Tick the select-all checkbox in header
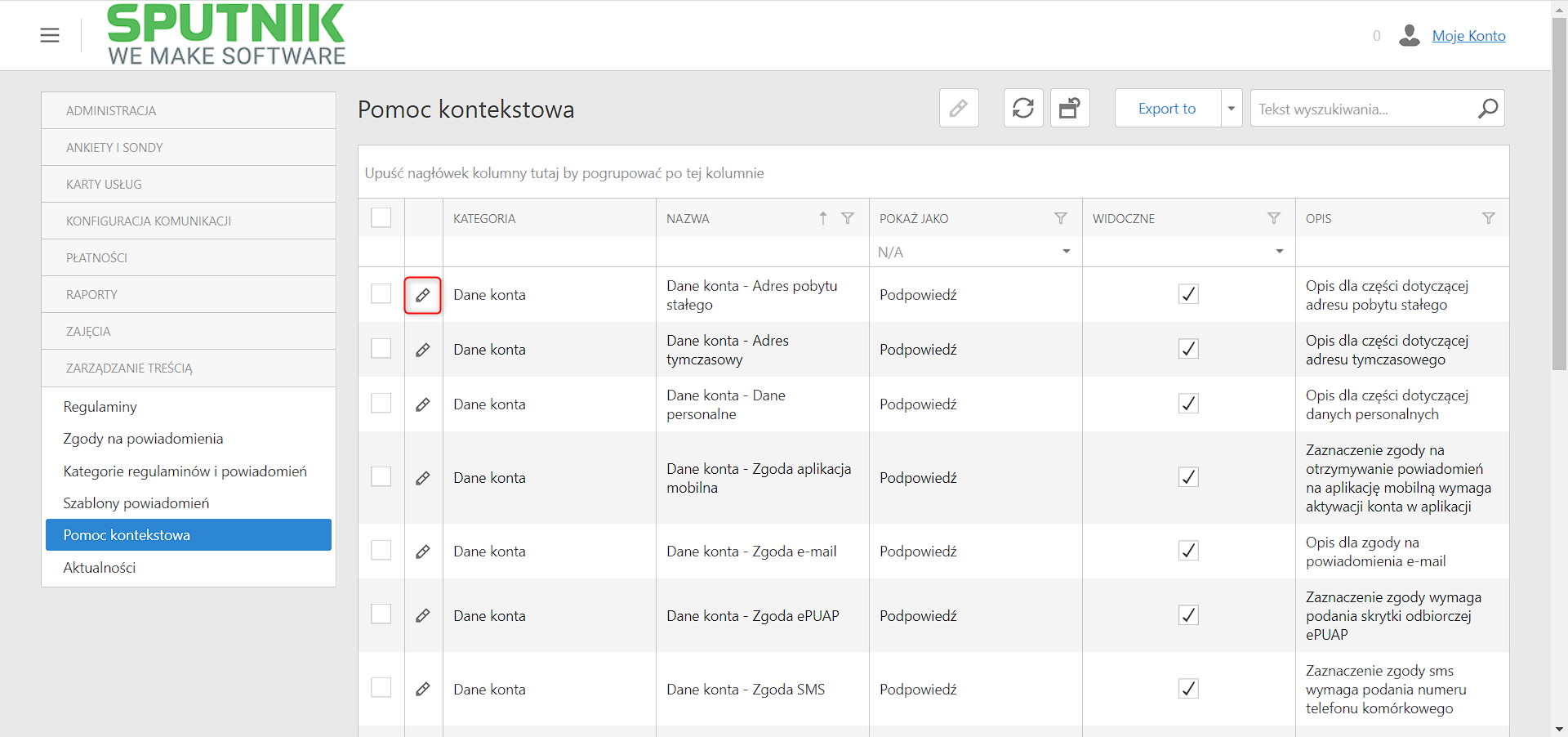Image resolution: width=1568 pixels, height=737 pixels. (381, 217)
